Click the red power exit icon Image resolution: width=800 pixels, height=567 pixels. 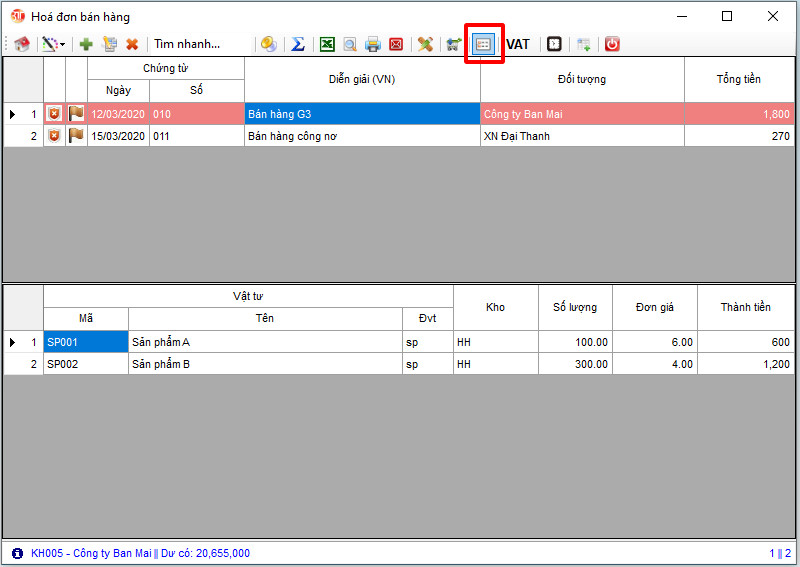[612, 45]
